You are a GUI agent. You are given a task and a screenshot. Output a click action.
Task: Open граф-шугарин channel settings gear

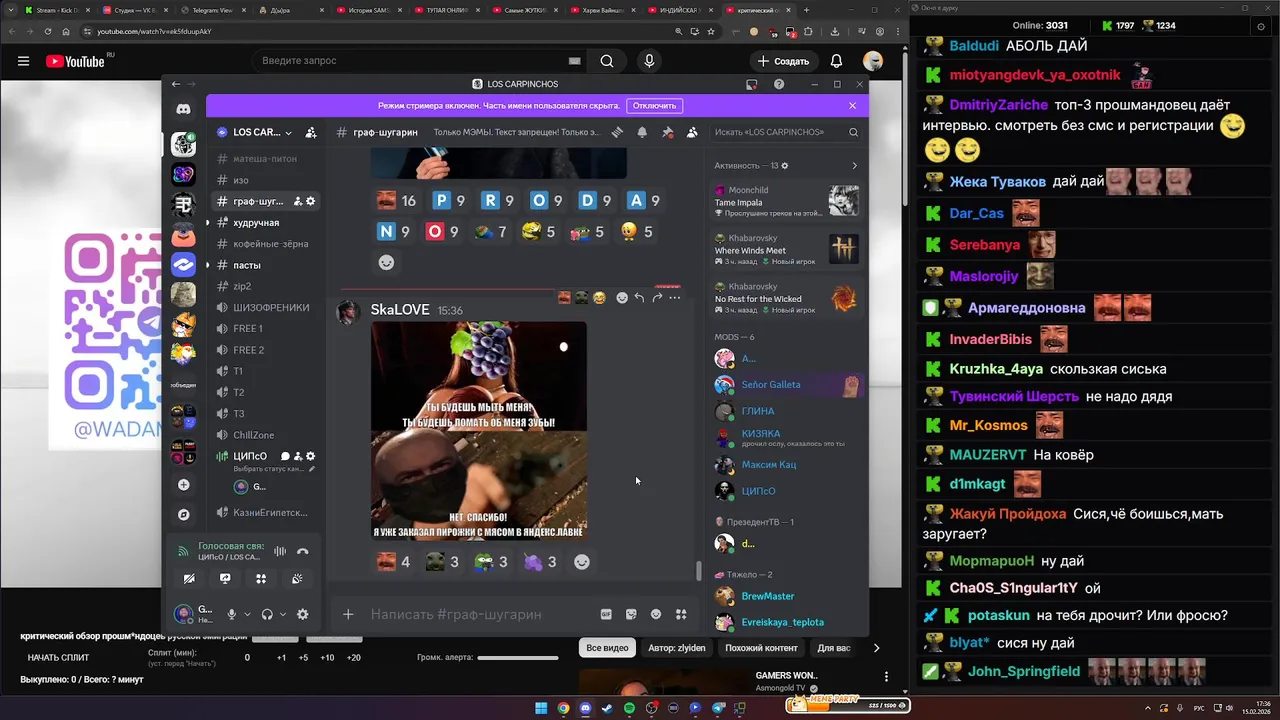point(311,201)
